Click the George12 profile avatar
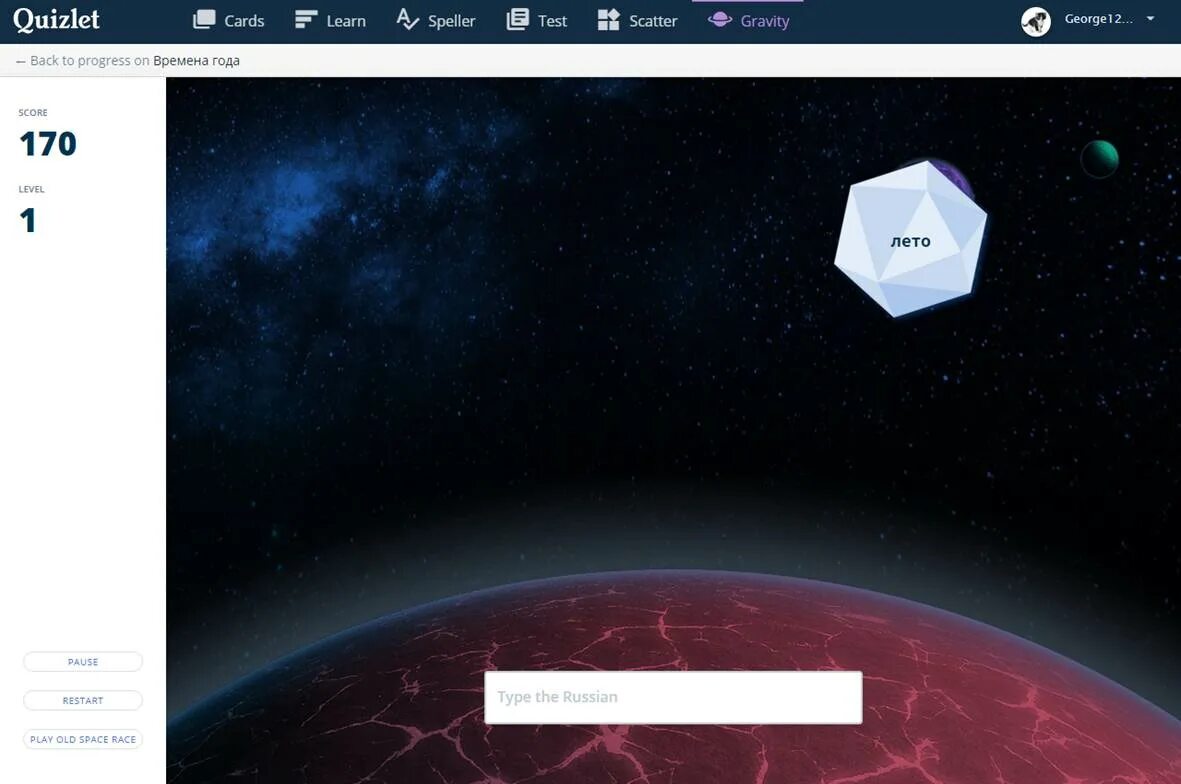Image resolution: width=1181 pixels, height=784 pixels. coord(1036,21)
